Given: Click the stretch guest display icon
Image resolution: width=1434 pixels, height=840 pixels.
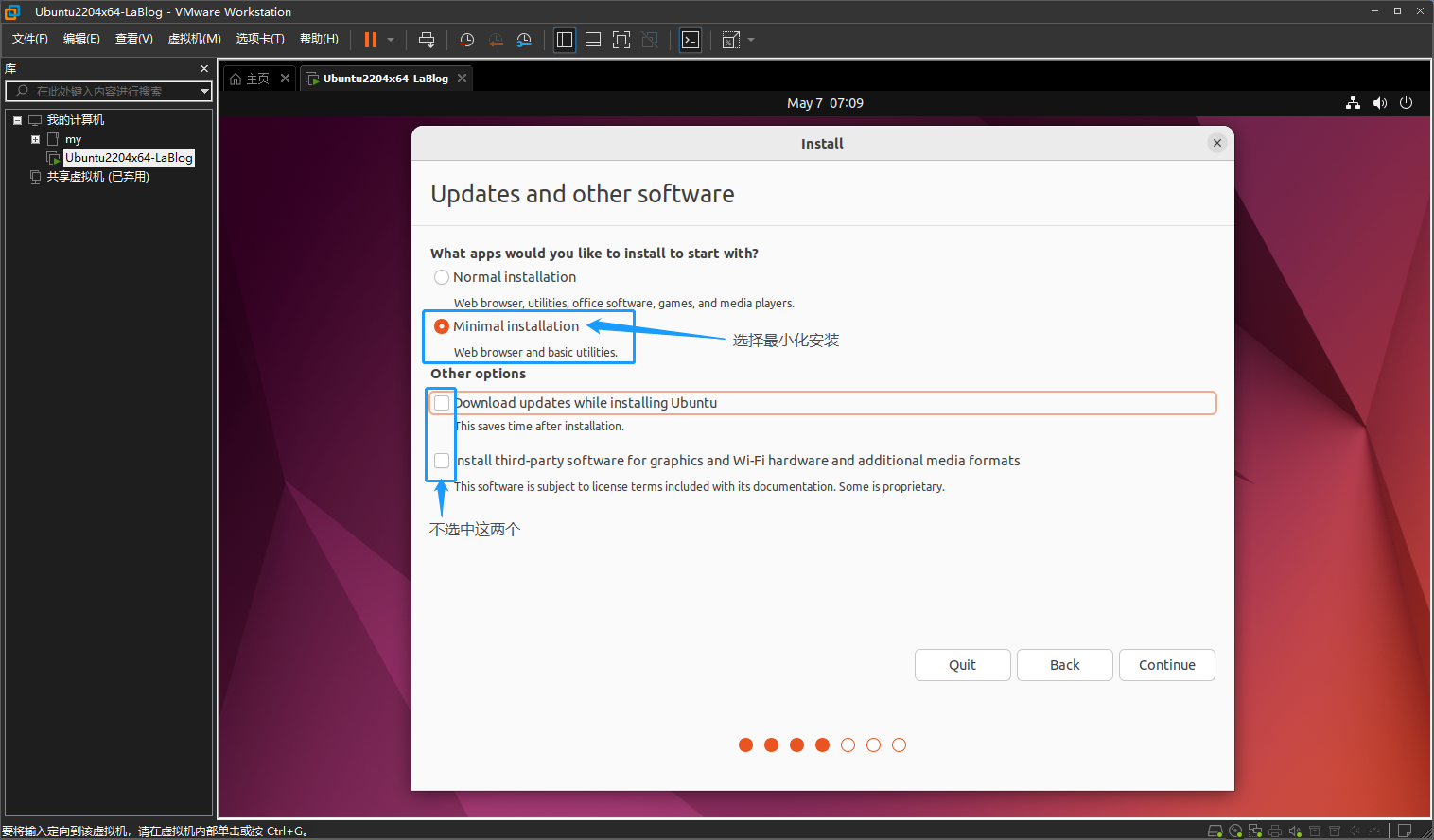Looking at the screenshot, I should pos(731,40).
